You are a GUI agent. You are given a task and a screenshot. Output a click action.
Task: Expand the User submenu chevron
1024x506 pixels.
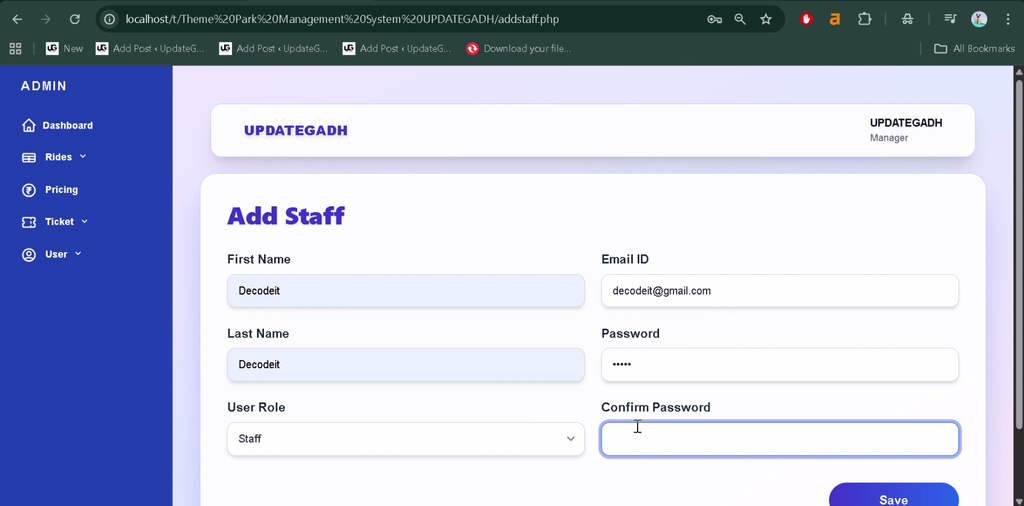[x=78, y=253]
